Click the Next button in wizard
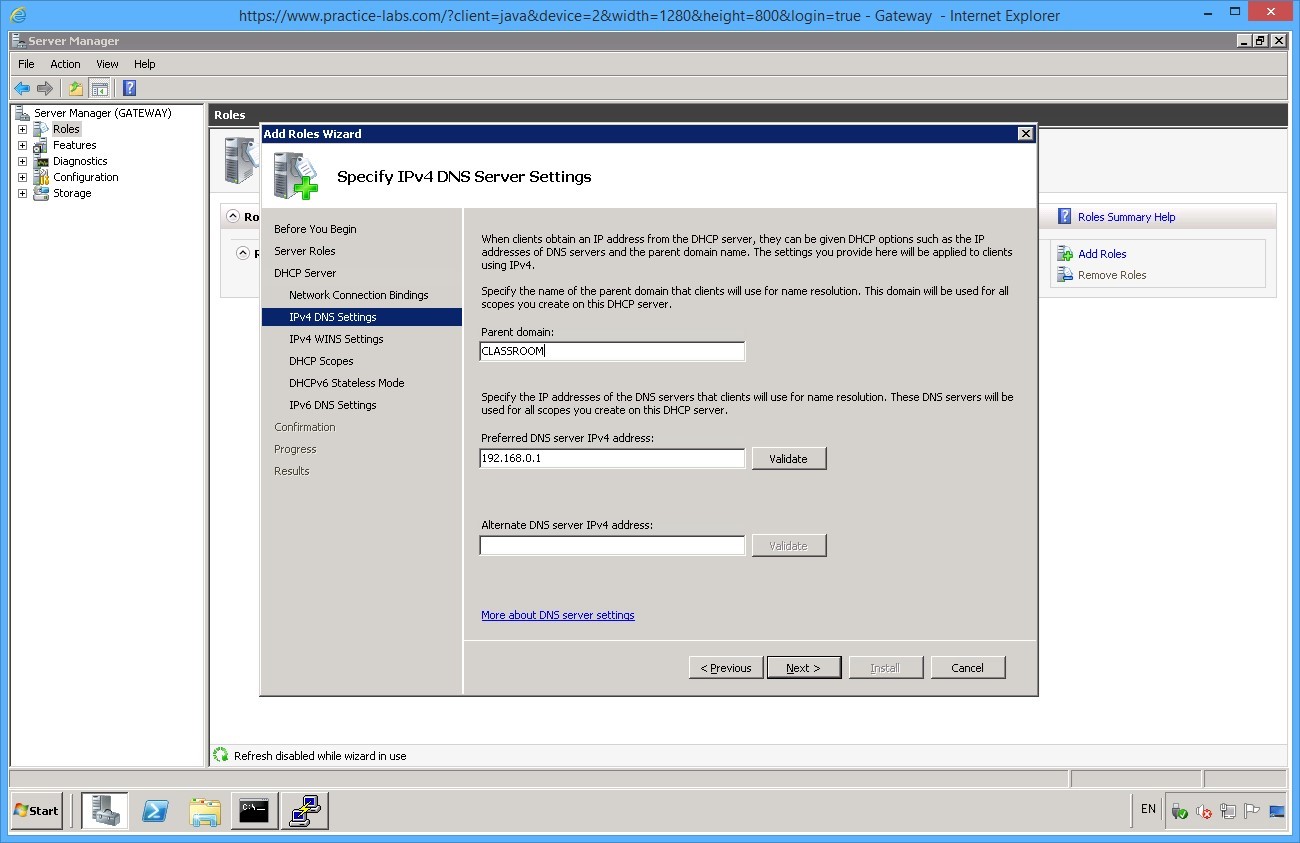Viewport: 1300px width, 843px height. point(803,668)
